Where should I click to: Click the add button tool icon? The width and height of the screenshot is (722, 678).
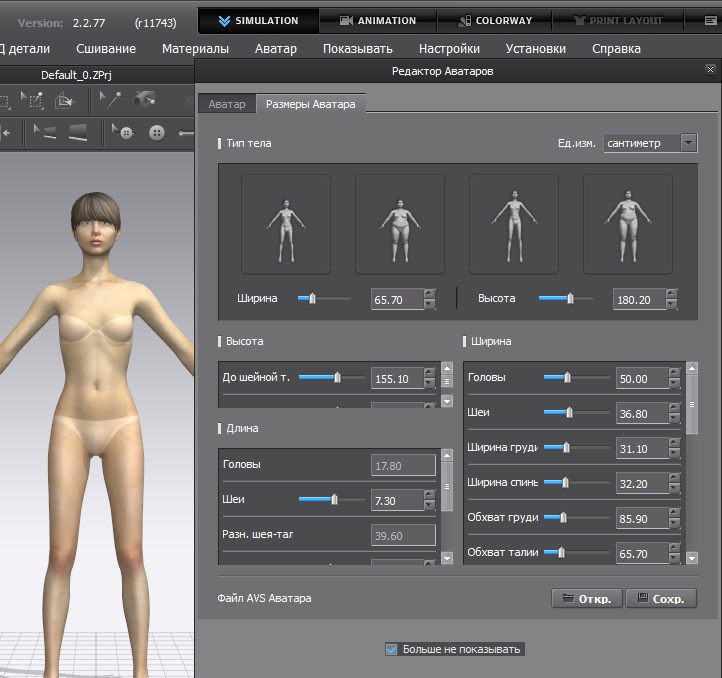(157, 132)
